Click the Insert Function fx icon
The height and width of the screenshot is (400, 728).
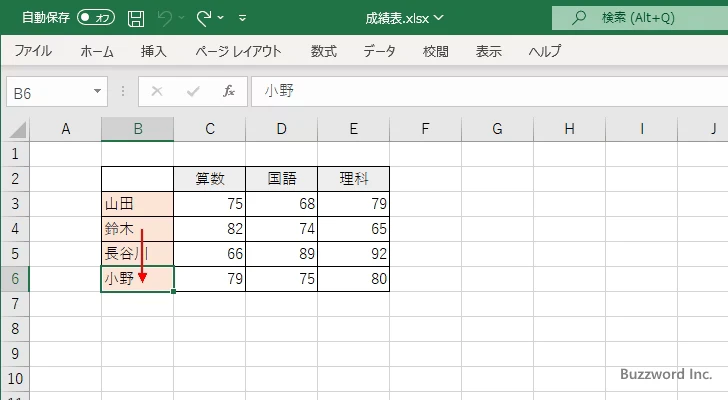tap(228, 91)
